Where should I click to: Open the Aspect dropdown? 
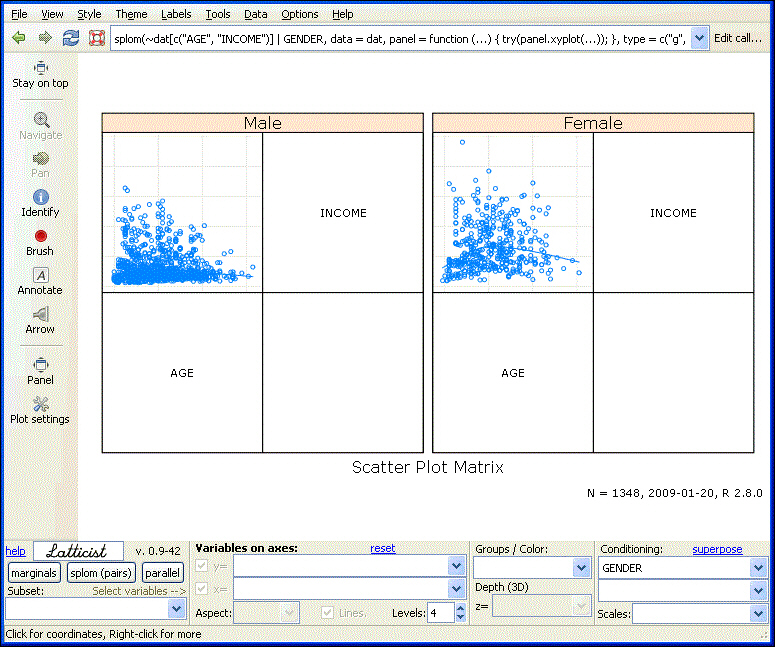click(289, 613)
